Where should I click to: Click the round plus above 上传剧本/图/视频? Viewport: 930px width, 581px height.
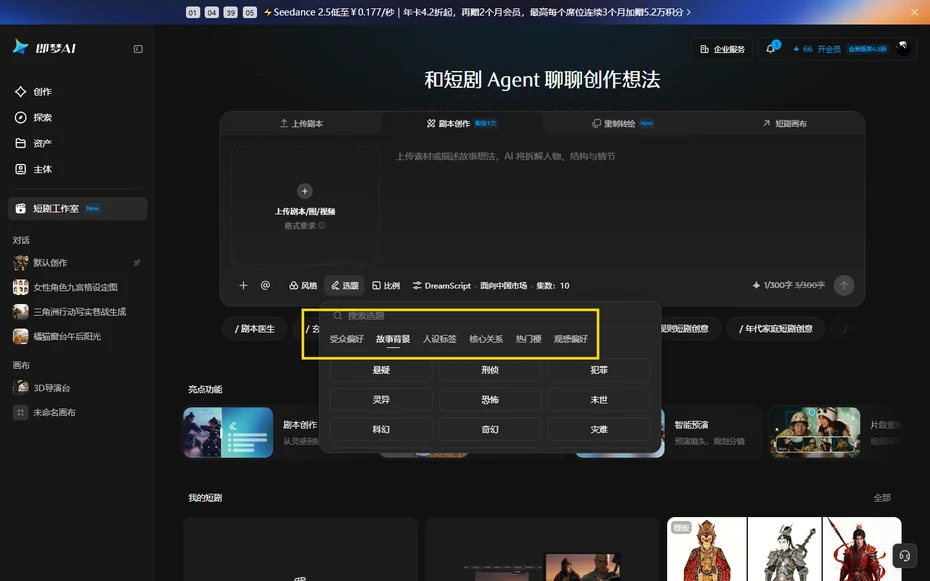(x=304, y=191)
